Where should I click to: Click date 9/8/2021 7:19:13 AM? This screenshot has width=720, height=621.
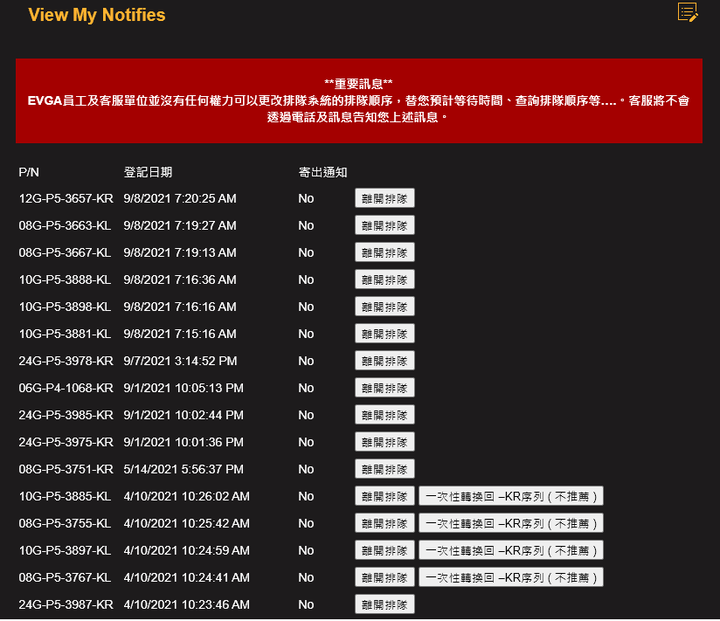point(180,253)
